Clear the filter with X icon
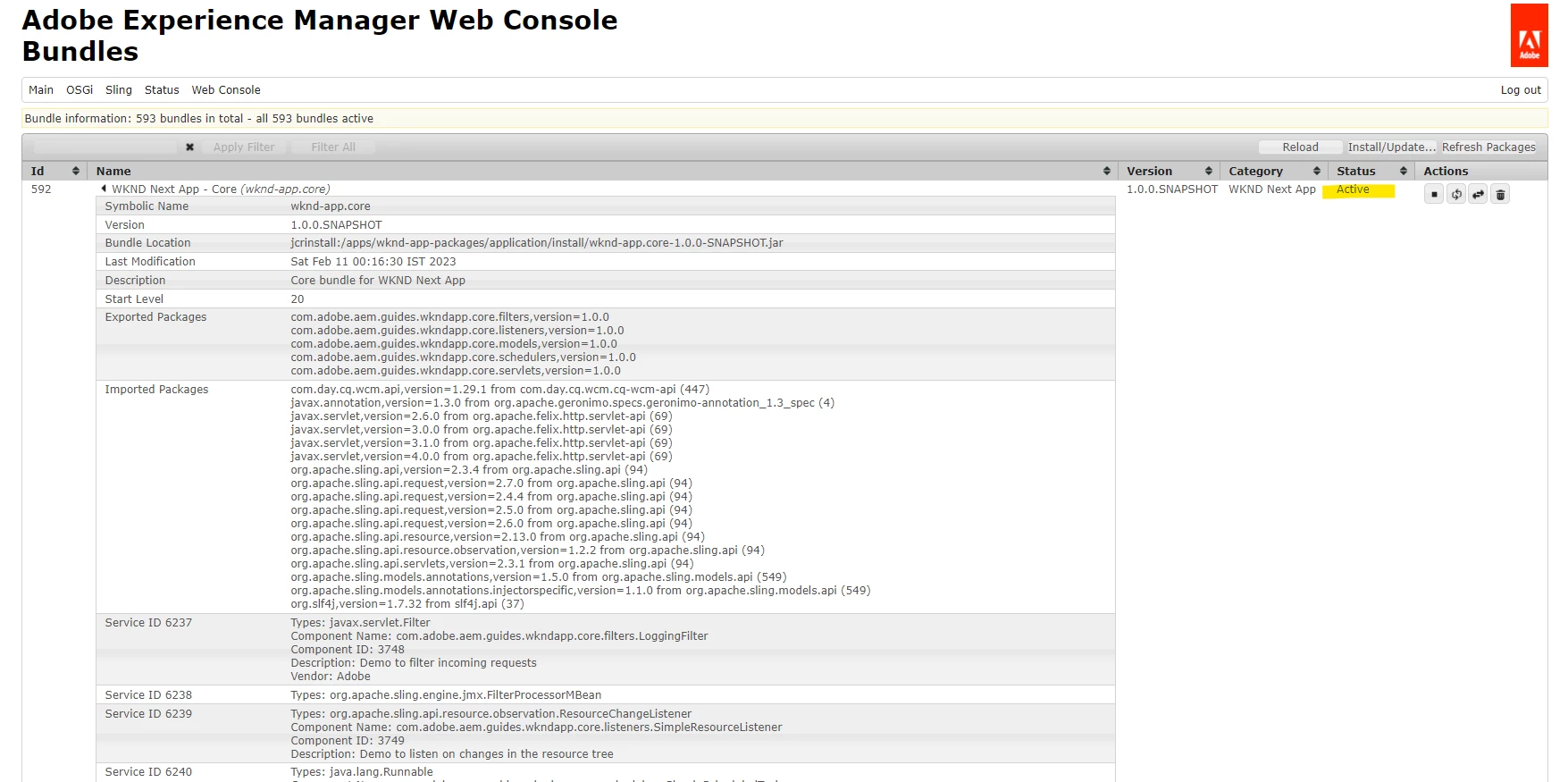The width and height of the screenshot is (1568, 782). click(189, 147)
